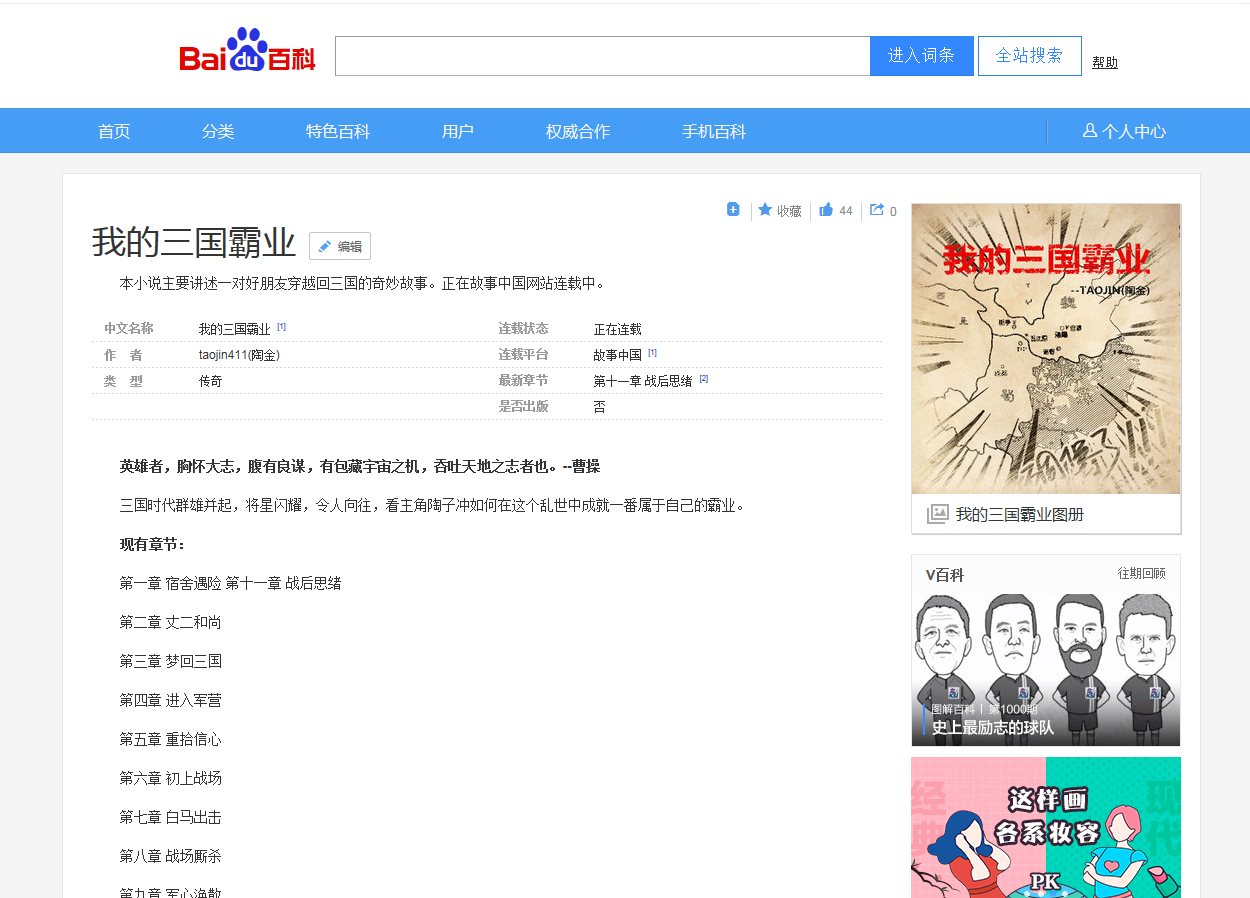
Task: Expand the 用户 navigation menu
Action: point(458,131)
